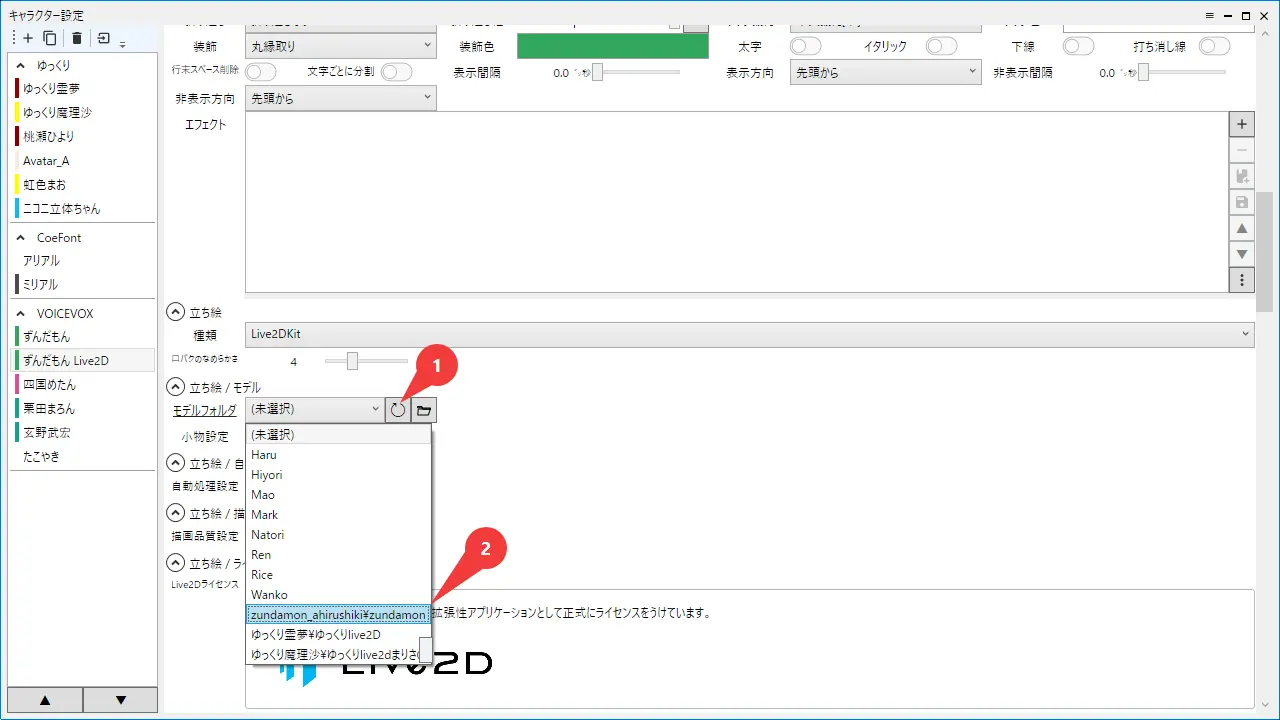The height and width of the screenshot is (720, 1280).
Task: Open the 種類 Live2DKit dropdown
Action: [x=749, y=335]
